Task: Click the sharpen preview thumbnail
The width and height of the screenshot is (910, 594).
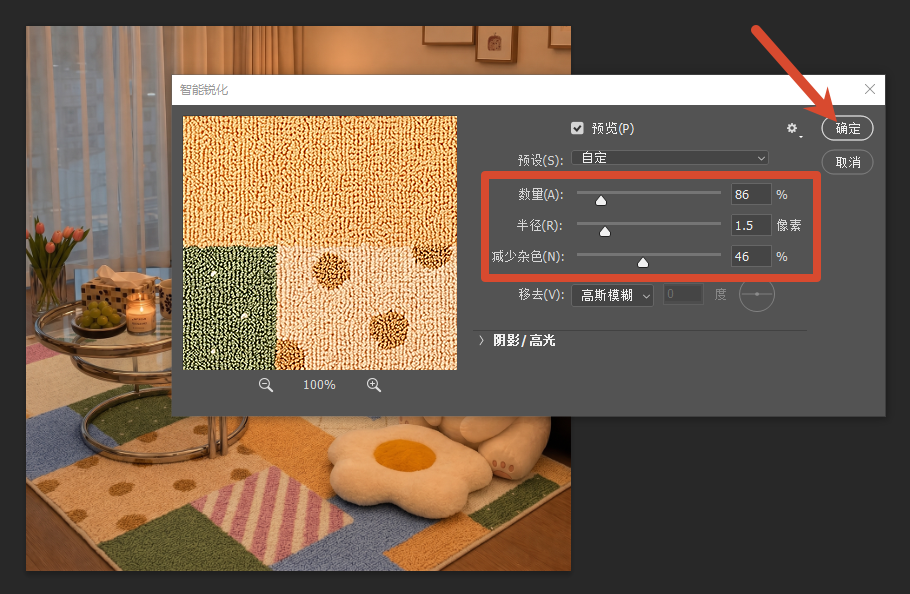Action: pyautogui.click(x=320, y=243)
